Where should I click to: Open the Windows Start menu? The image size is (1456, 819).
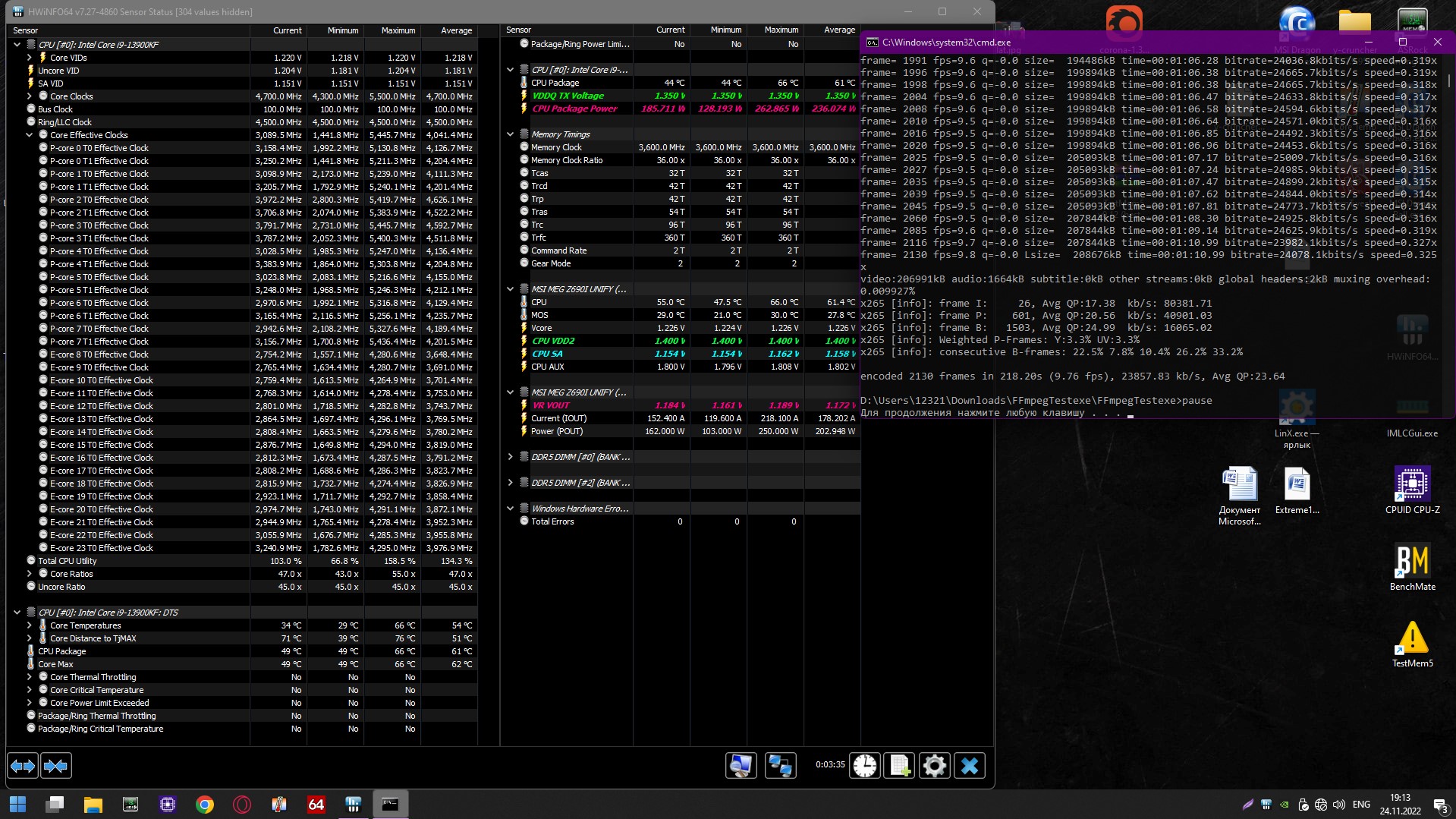[17, 804]
